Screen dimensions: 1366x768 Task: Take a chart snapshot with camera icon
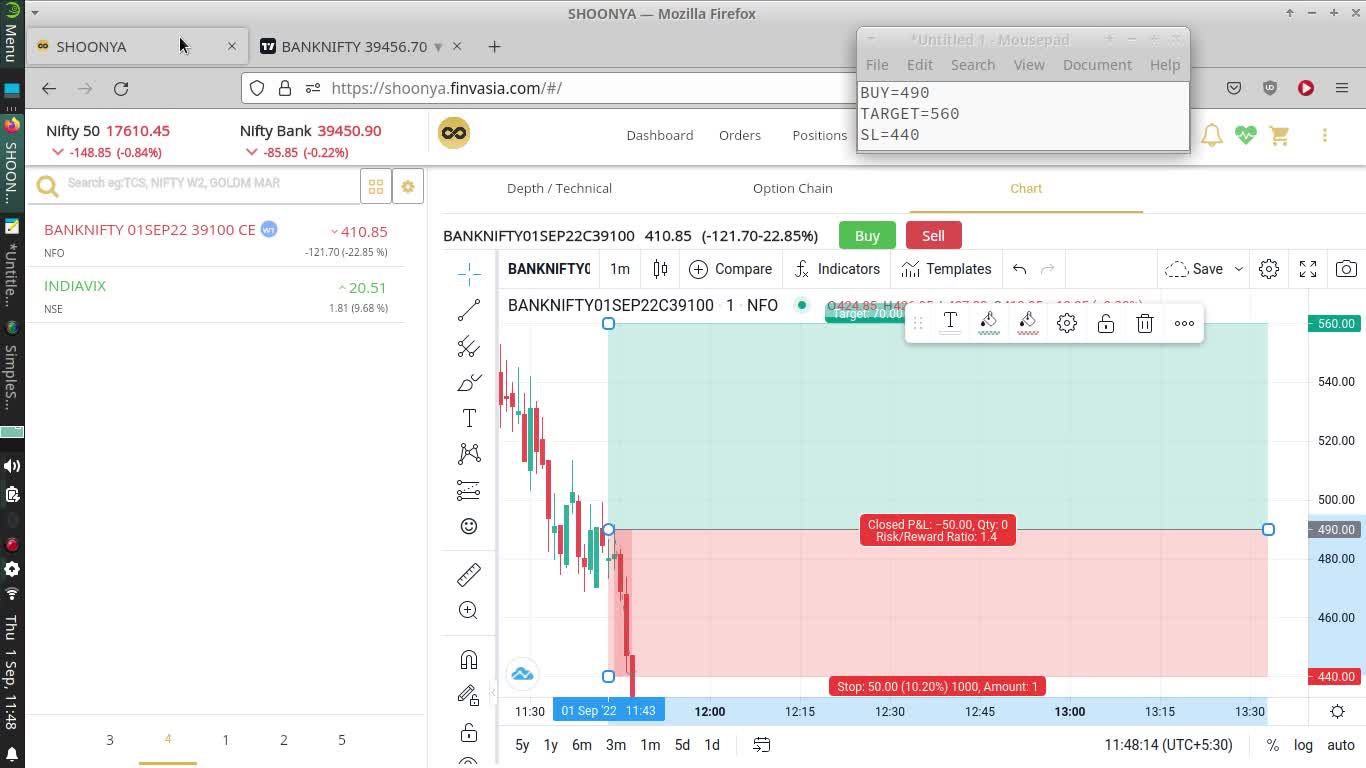click(x=1347, y=269)
